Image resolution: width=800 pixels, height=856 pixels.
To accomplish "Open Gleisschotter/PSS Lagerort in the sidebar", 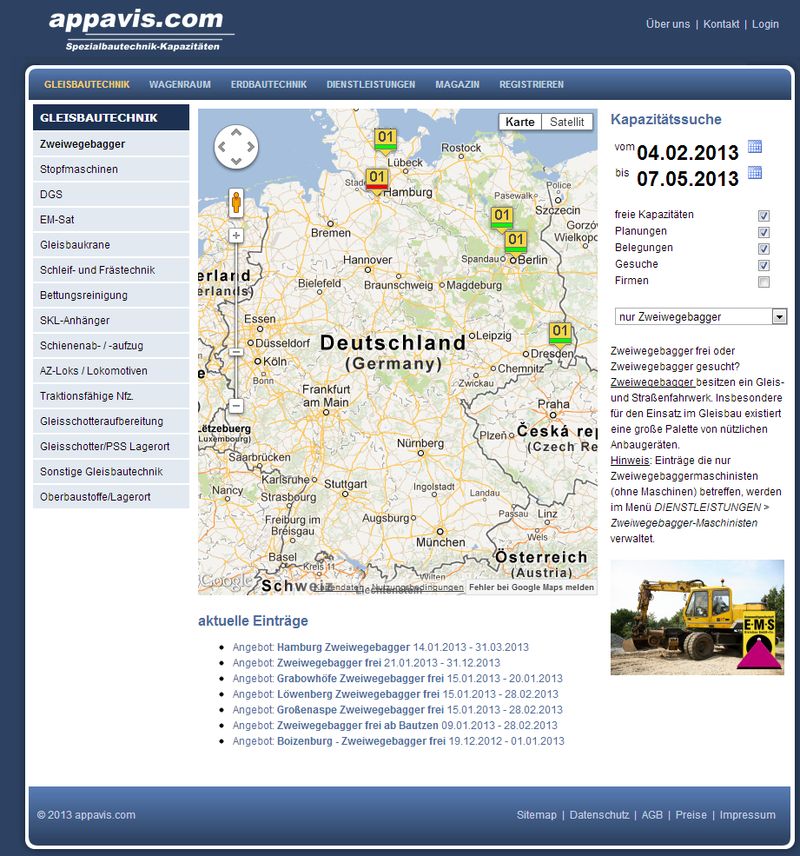I will 111,447.
